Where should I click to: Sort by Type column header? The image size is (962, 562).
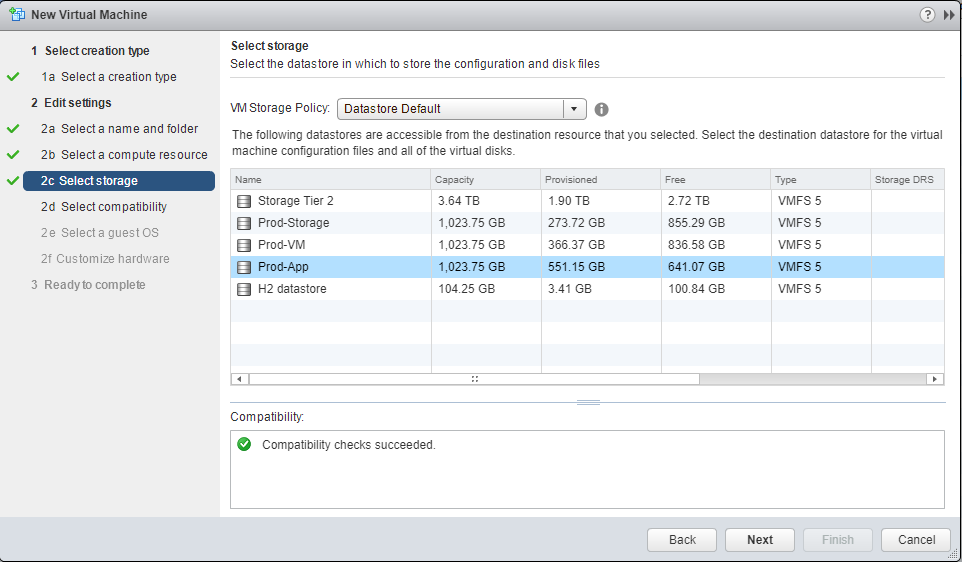821,180
